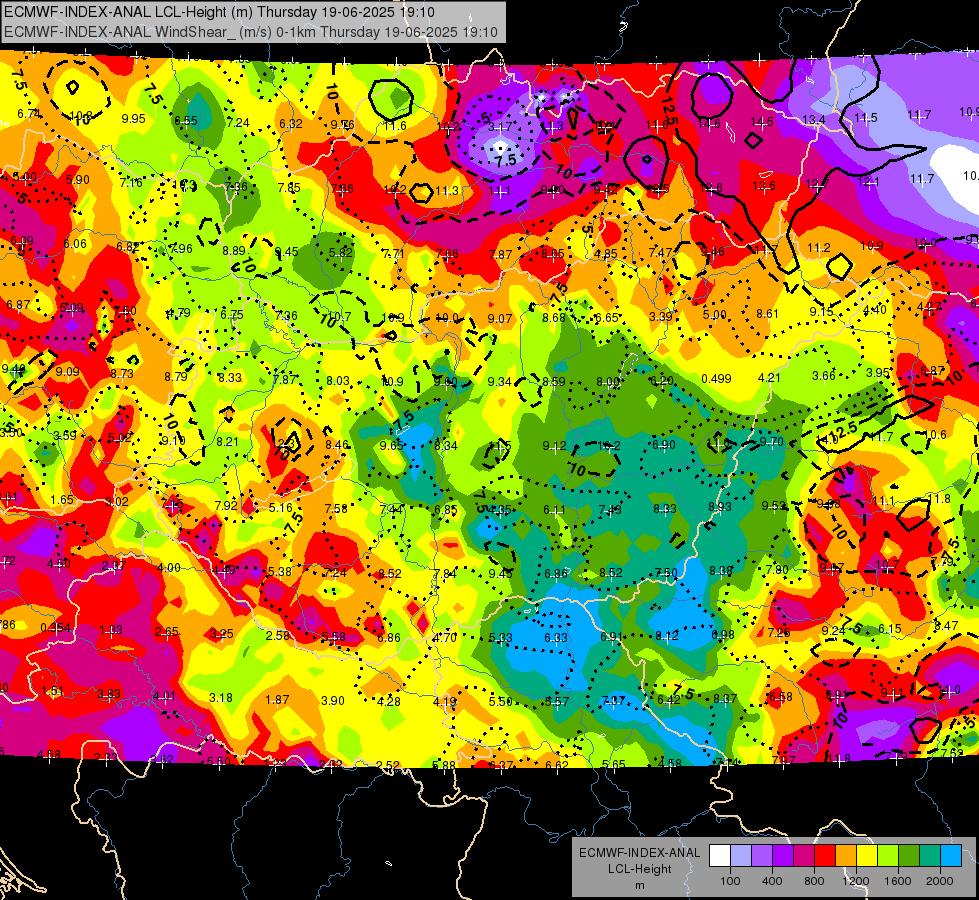The image size is (979, 900).
Task: Click the map value 9.09
Action: (x=67, y=372)
